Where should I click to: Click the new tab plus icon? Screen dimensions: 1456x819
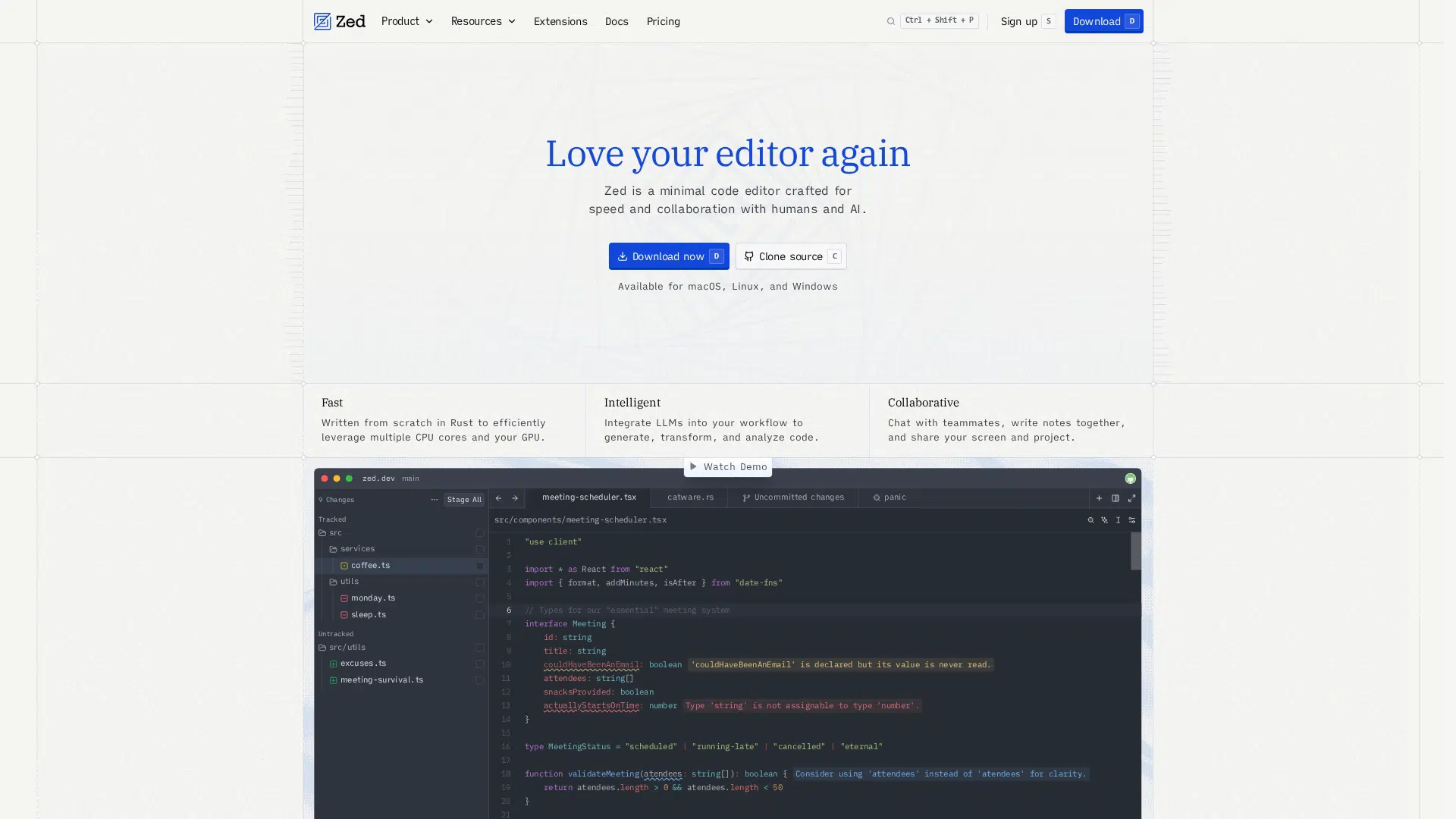pos(1099,498)
